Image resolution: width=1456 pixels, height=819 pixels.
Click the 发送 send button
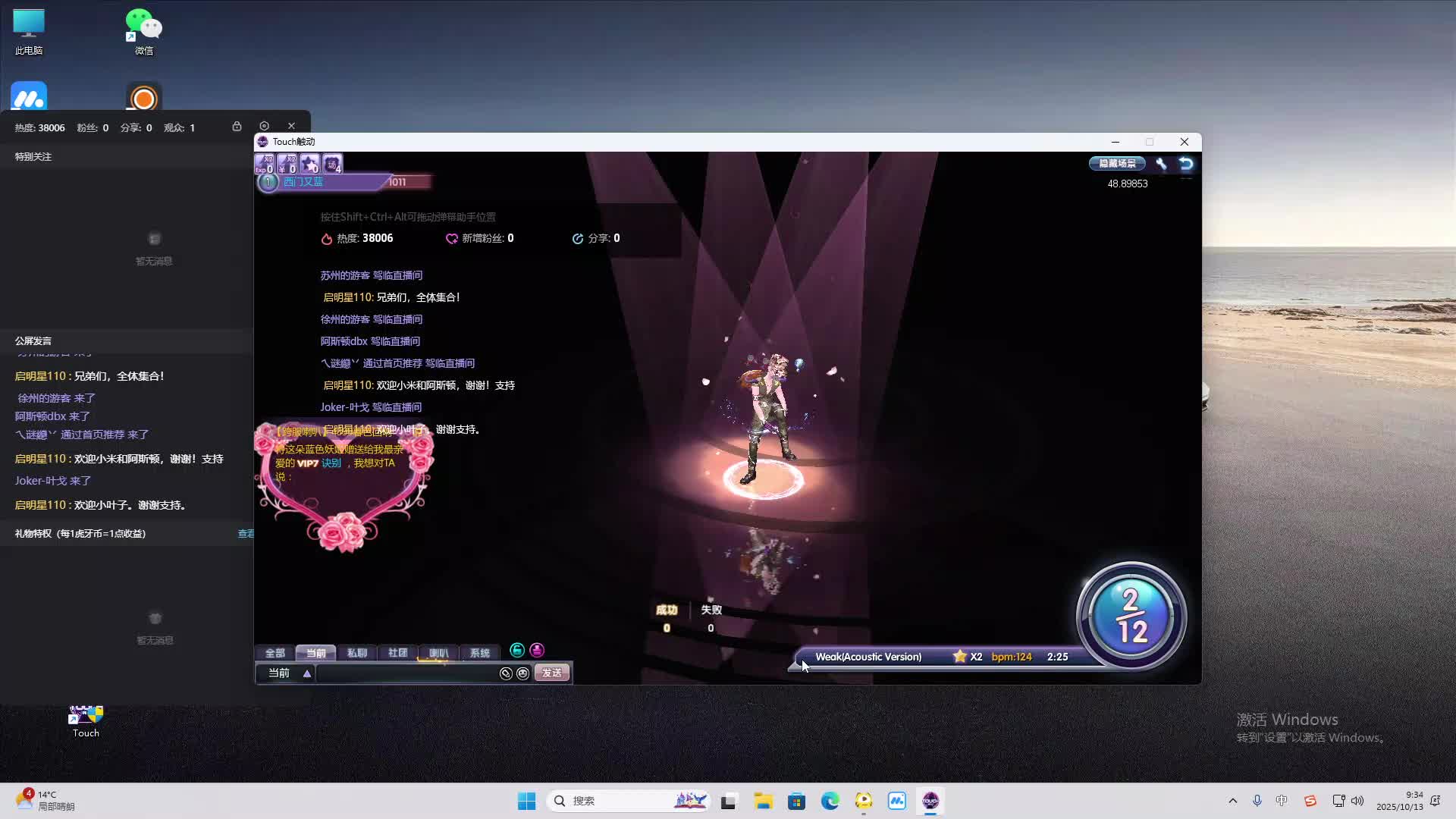coord(552,673)
